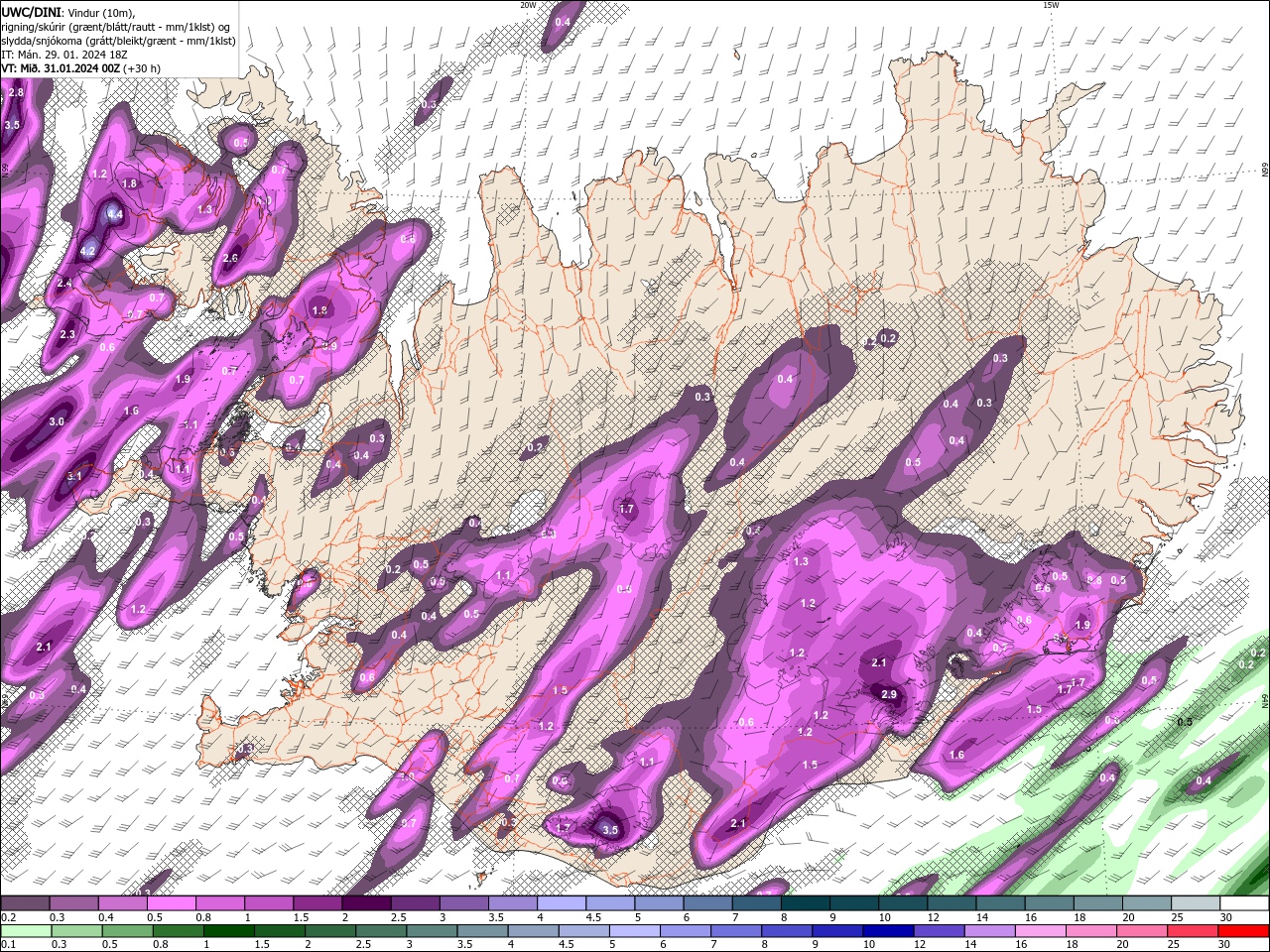Viewport: 1270px width, 952px height.
Task: Click the 4.2 precipitation value on the map
Action: coord(86,251)
